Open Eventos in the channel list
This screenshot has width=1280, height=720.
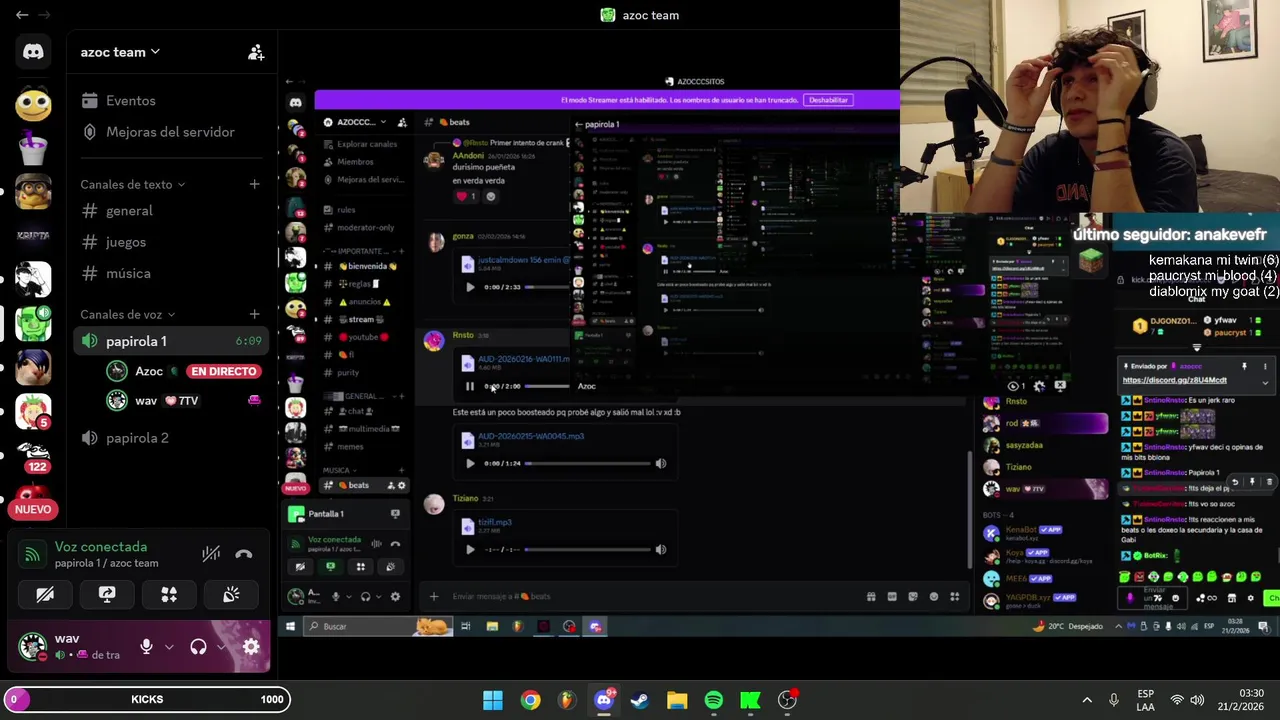(x=172, y=101)
